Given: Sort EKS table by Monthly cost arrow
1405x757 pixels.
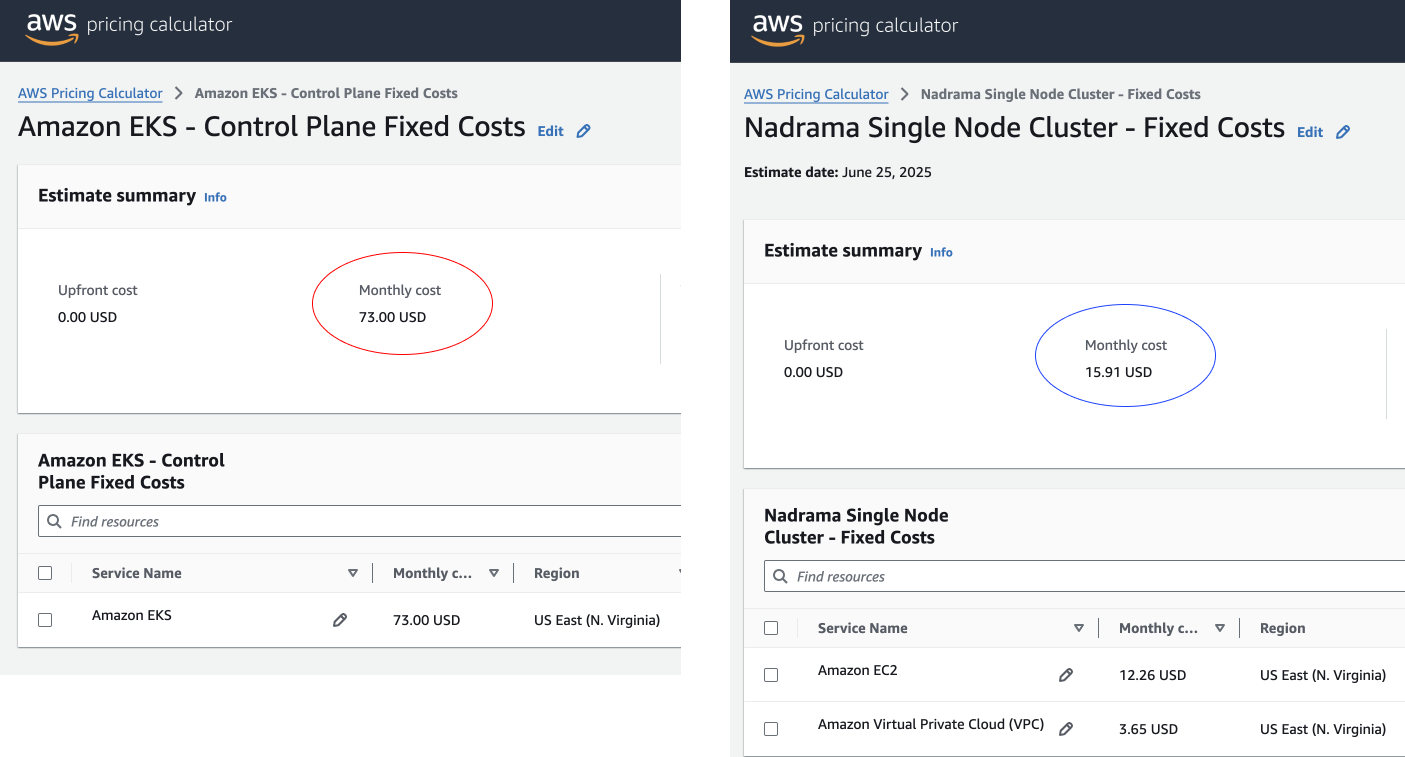Looking at the screenshot, I should (x=494, y=573).
